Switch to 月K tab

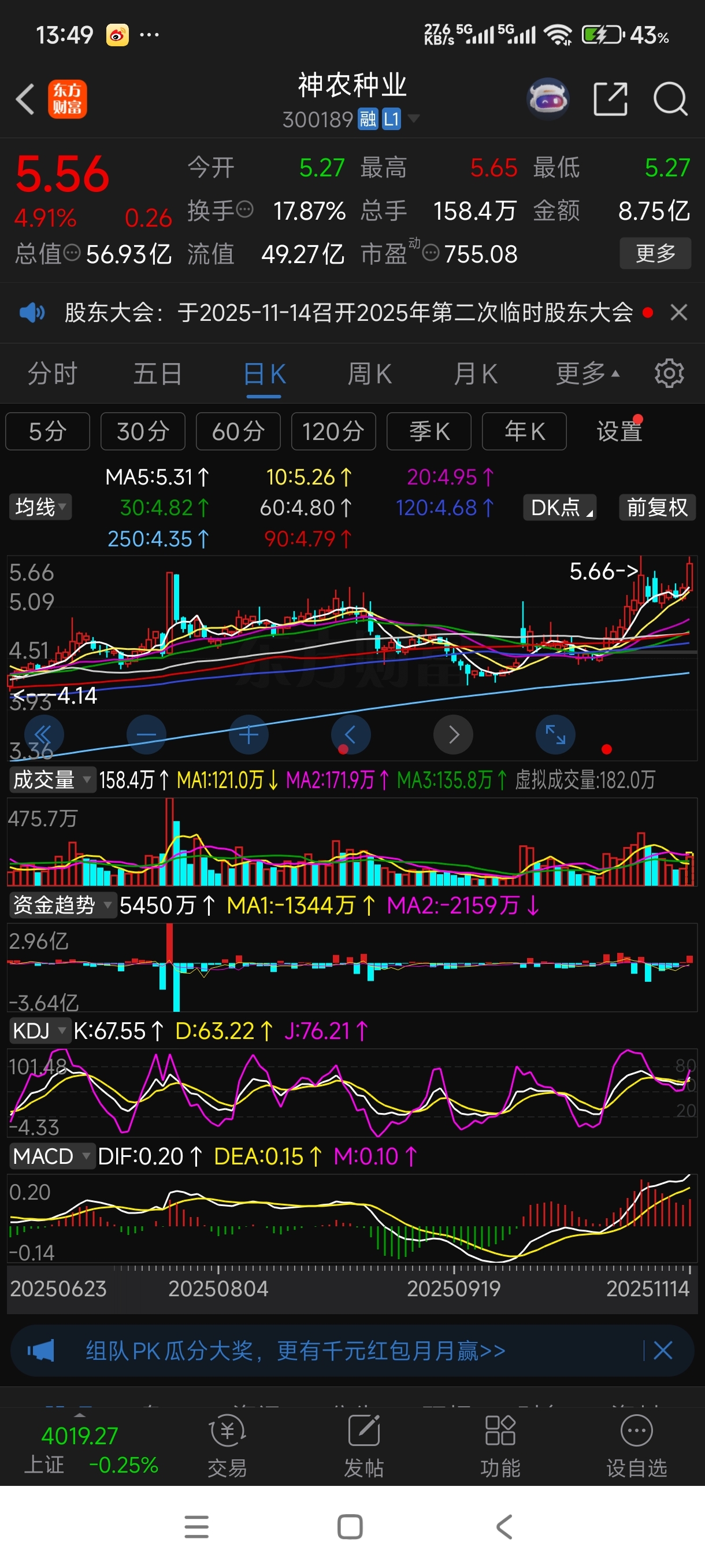click(475, 373)
